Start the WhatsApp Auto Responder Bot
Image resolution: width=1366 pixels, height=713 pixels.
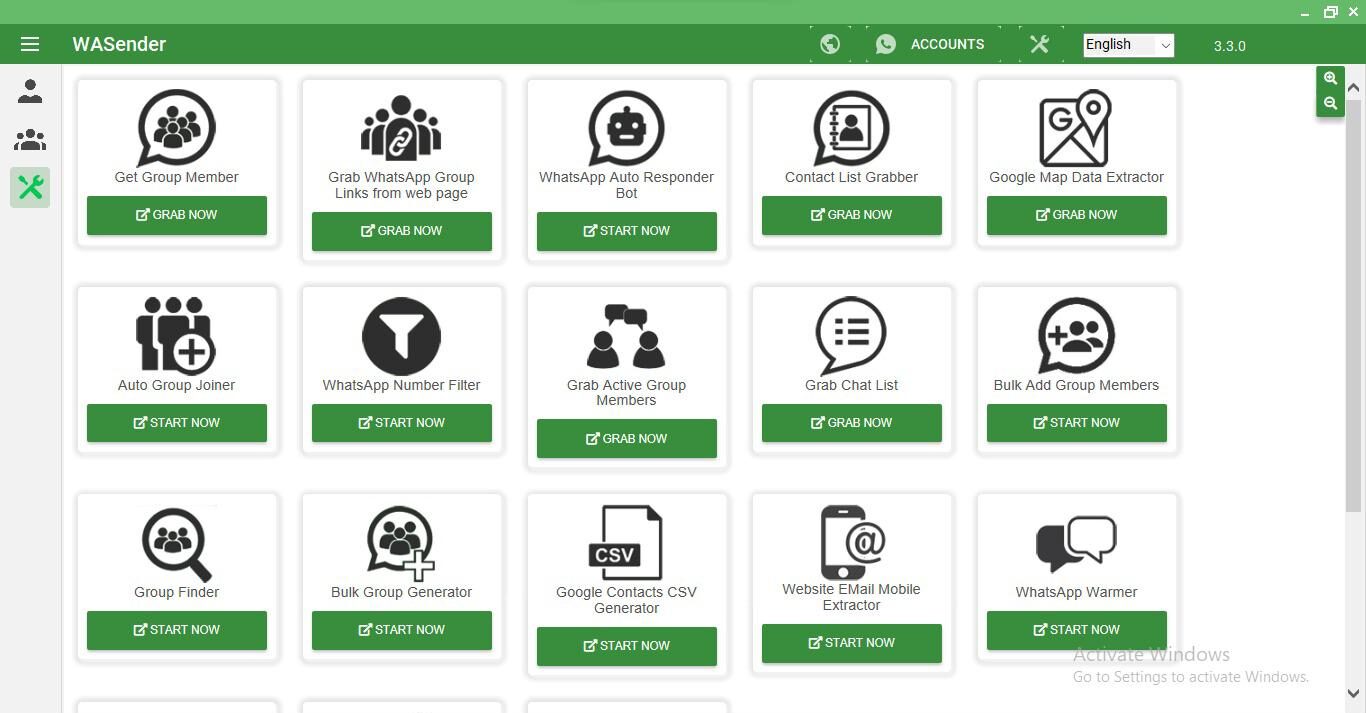[x=626, y=231]
